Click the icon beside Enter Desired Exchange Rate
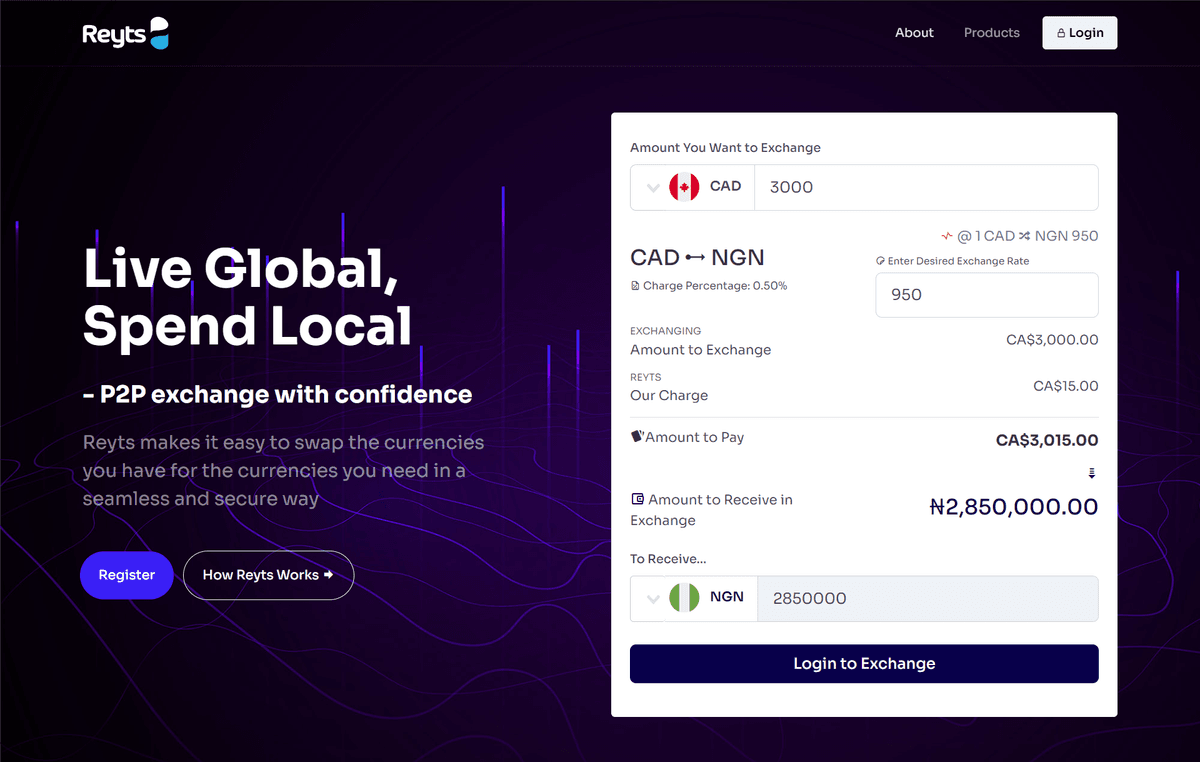The image size is (1200, 762). pyautogui.click(x=880, y=261)
